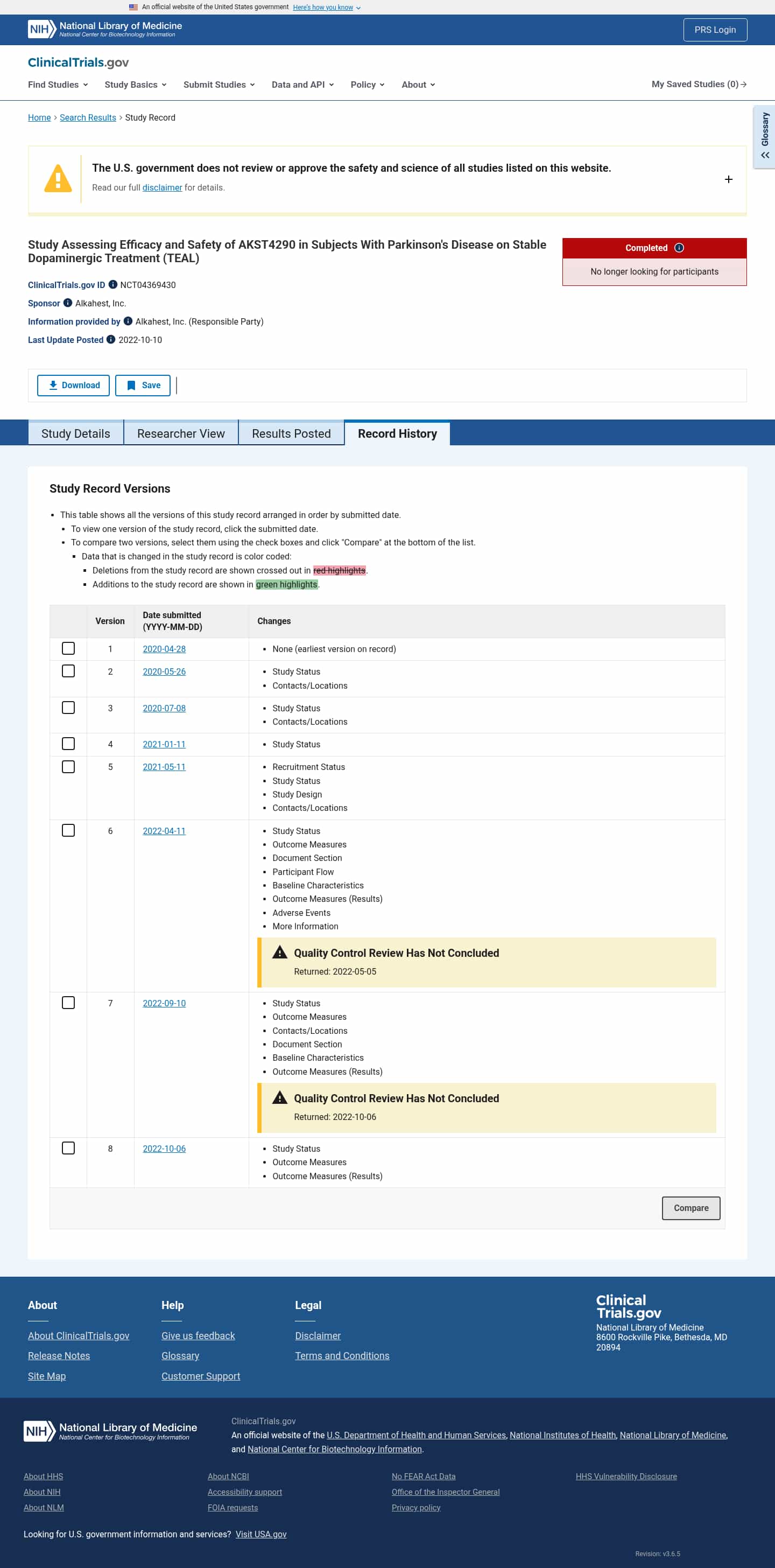Open FOIA requests in the footer

pyautogui.click(x=233, y=1507)
